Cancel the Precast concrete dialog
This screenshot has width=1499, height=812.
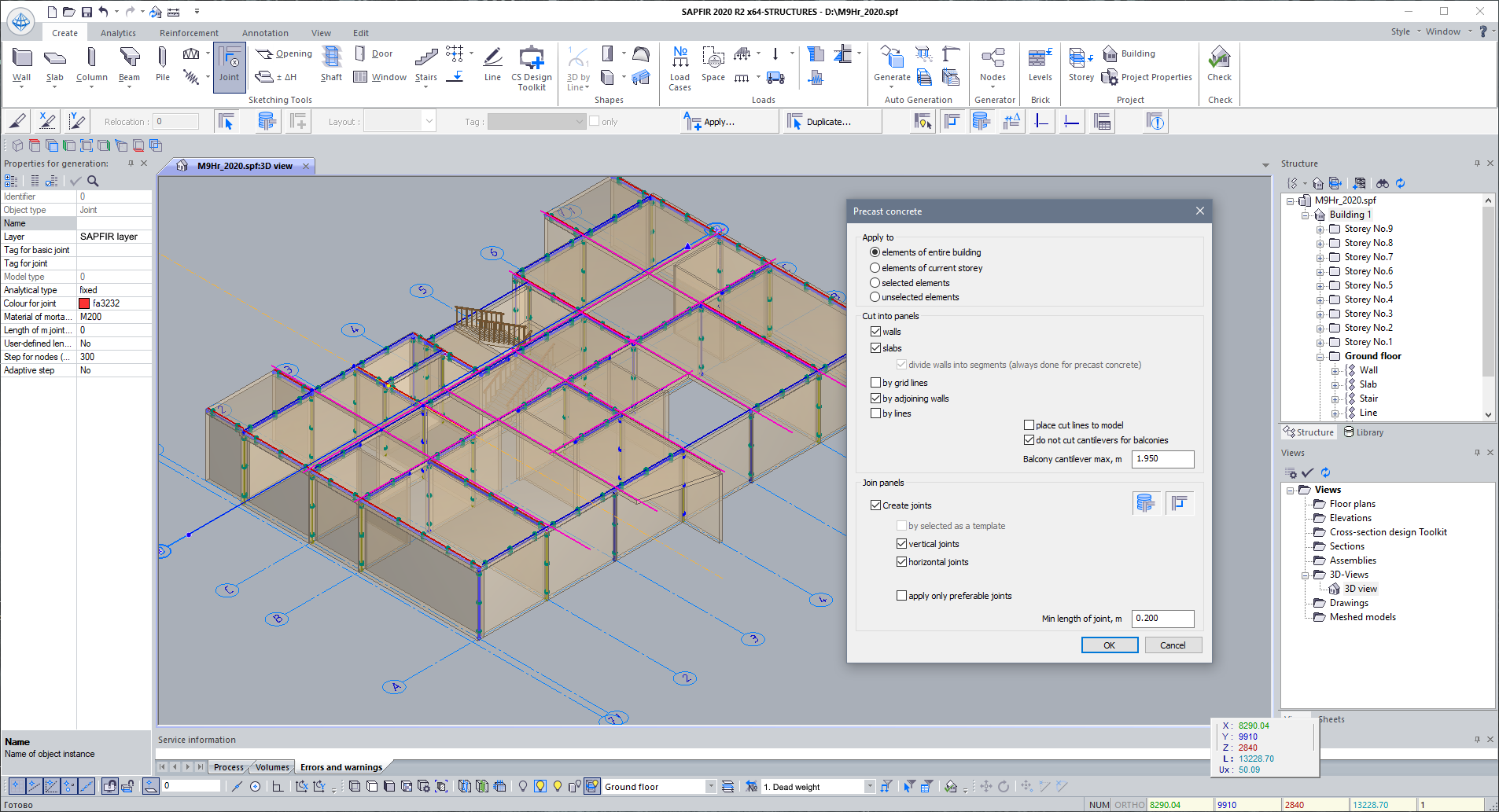point(1173,645)
